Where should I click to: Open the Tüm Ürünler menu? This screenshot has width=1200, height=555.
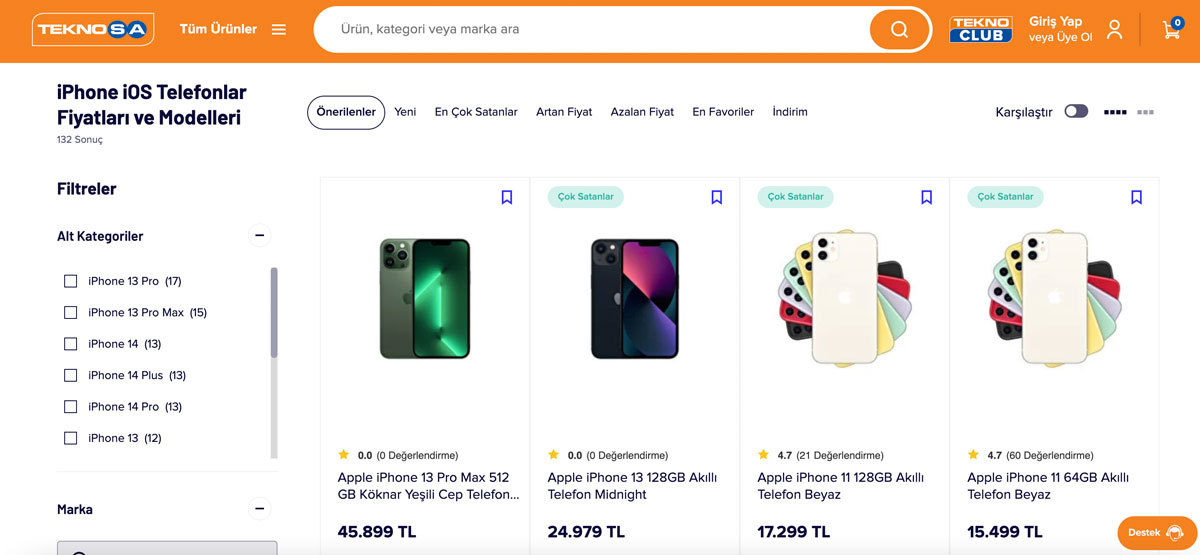pos(233,29)
